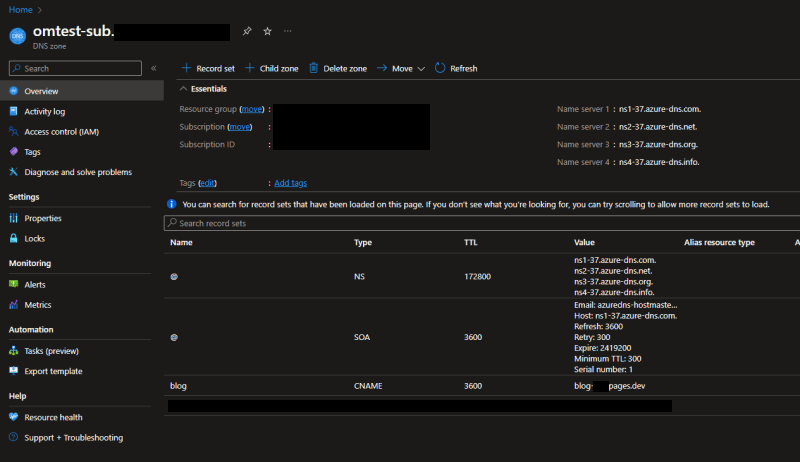Viewport: 800px width, 462px height.
Task: Select the blog CNAME record name
Action: pos(178,386)
